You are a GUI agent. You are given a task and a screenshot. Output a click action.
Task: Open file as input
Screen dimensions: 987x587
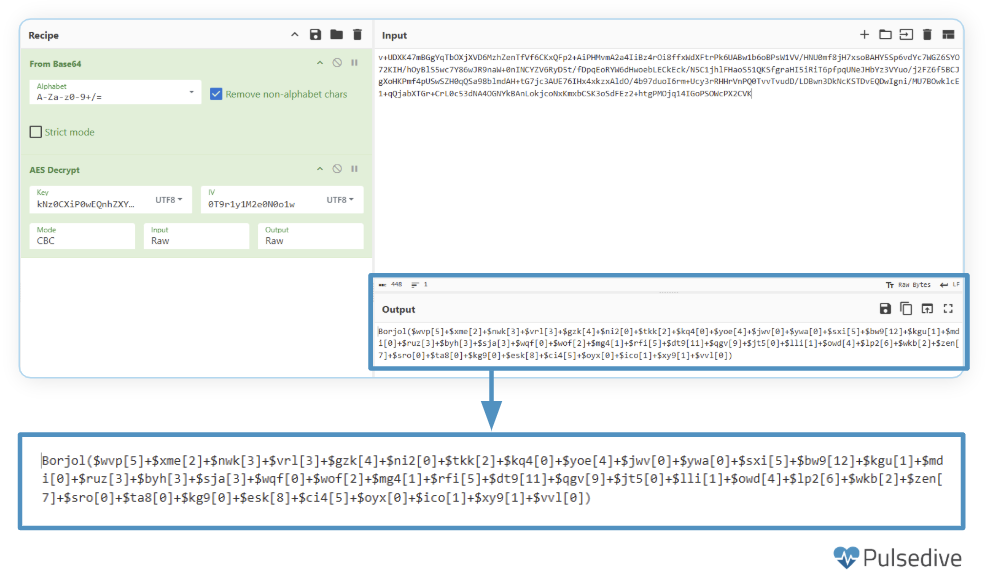[x=906, y=35]
